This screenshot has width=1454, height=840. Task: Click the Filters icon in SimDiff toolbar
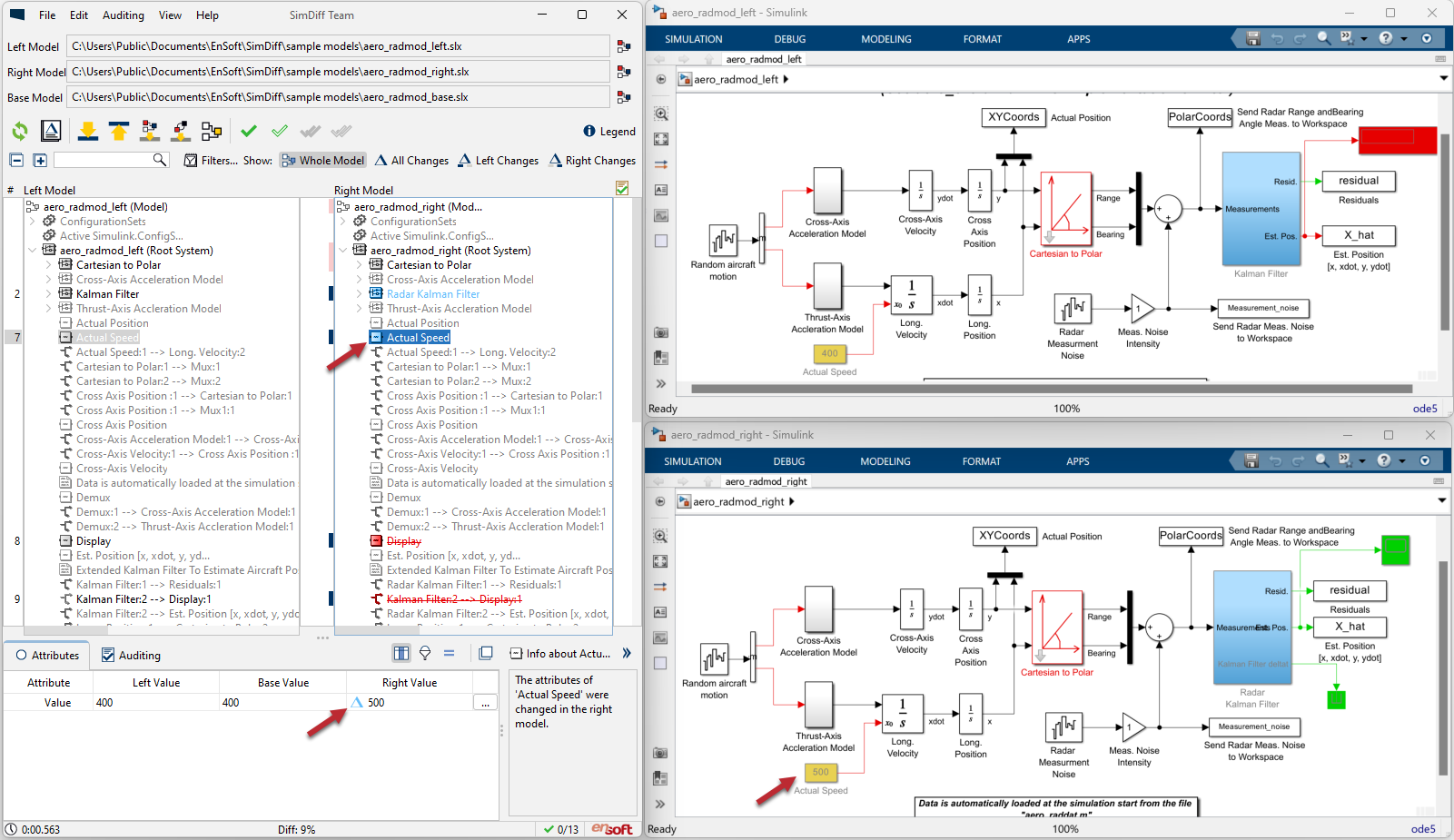coord(191,160)
